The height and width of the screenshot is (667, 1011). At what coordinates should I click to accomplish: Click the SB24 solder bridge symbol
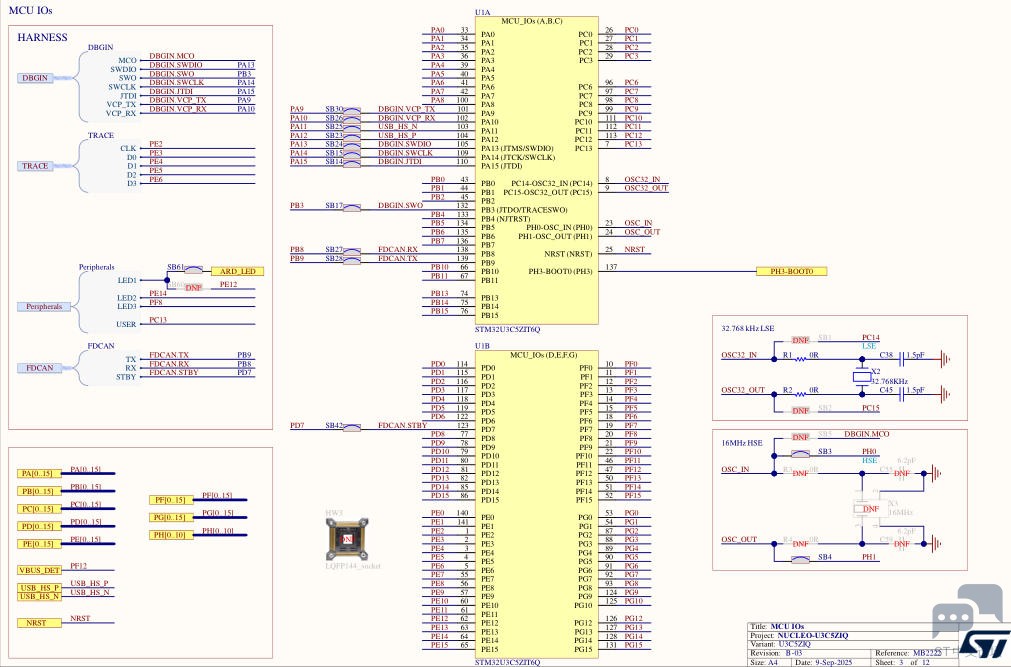coord(352,145)
